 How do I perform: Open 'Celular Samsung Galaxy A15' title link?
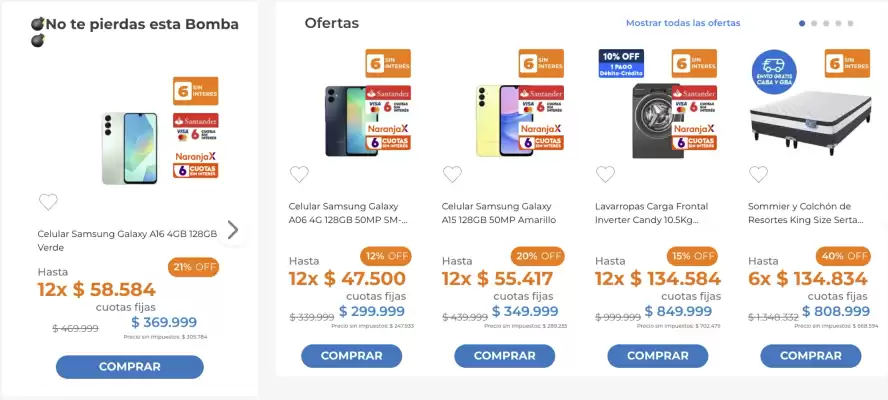click(x=496, y=212)
